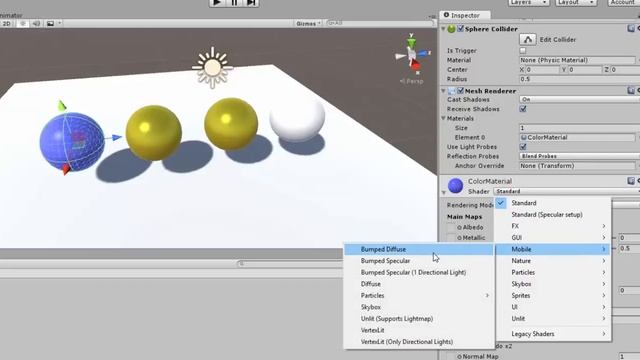Select Bumped Diffuse mobile shader

419,249
